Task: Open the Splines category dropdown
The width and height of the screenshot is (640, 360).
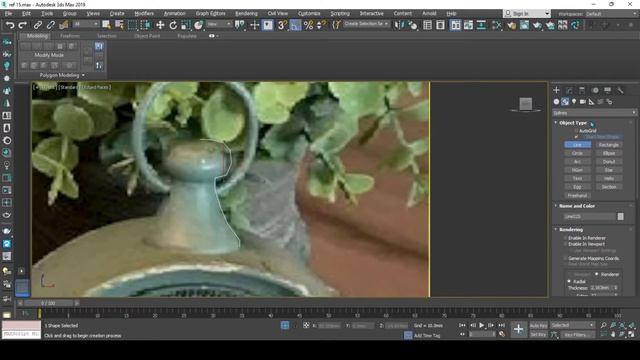Action: tap(594, 113)
